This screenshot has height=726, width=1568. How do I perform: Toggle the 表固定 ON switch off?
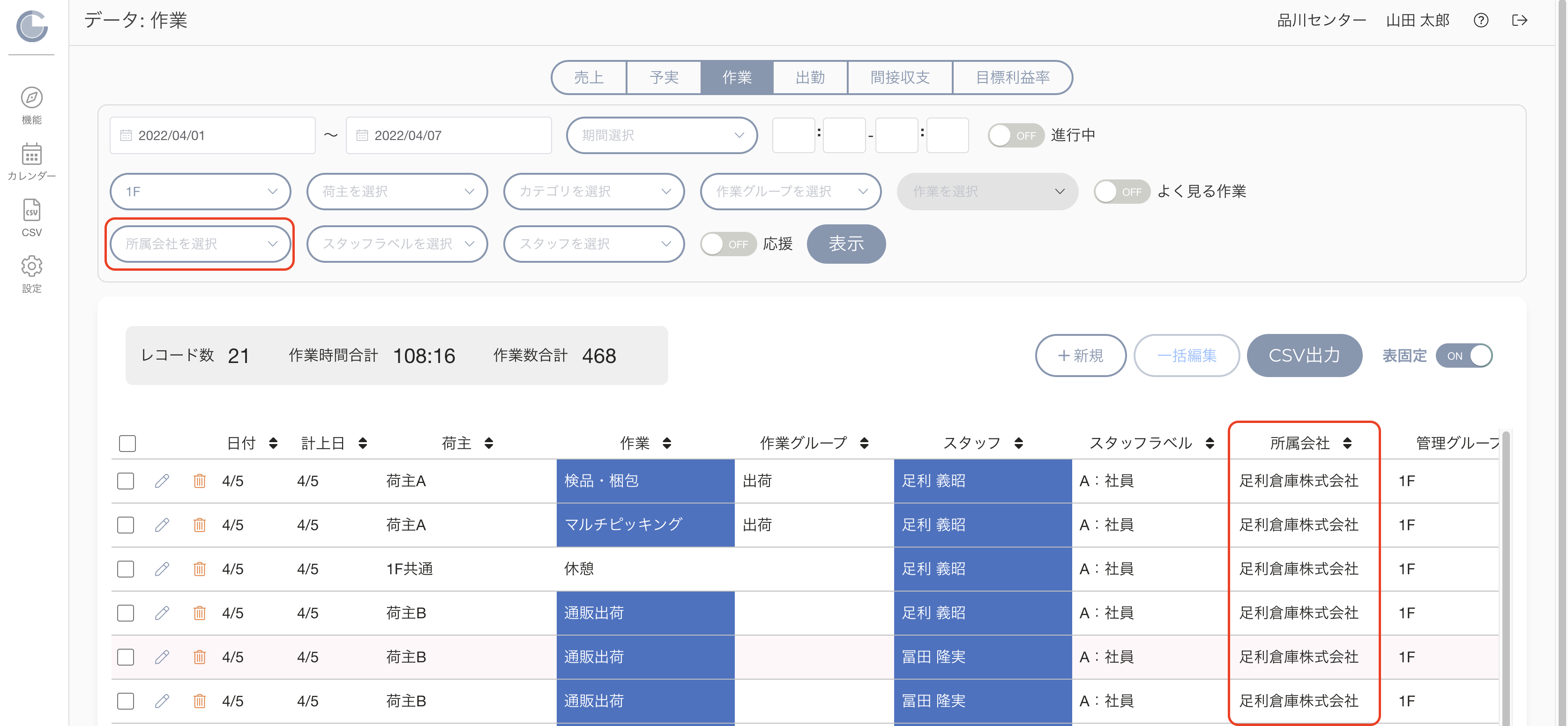point(1464,356)
